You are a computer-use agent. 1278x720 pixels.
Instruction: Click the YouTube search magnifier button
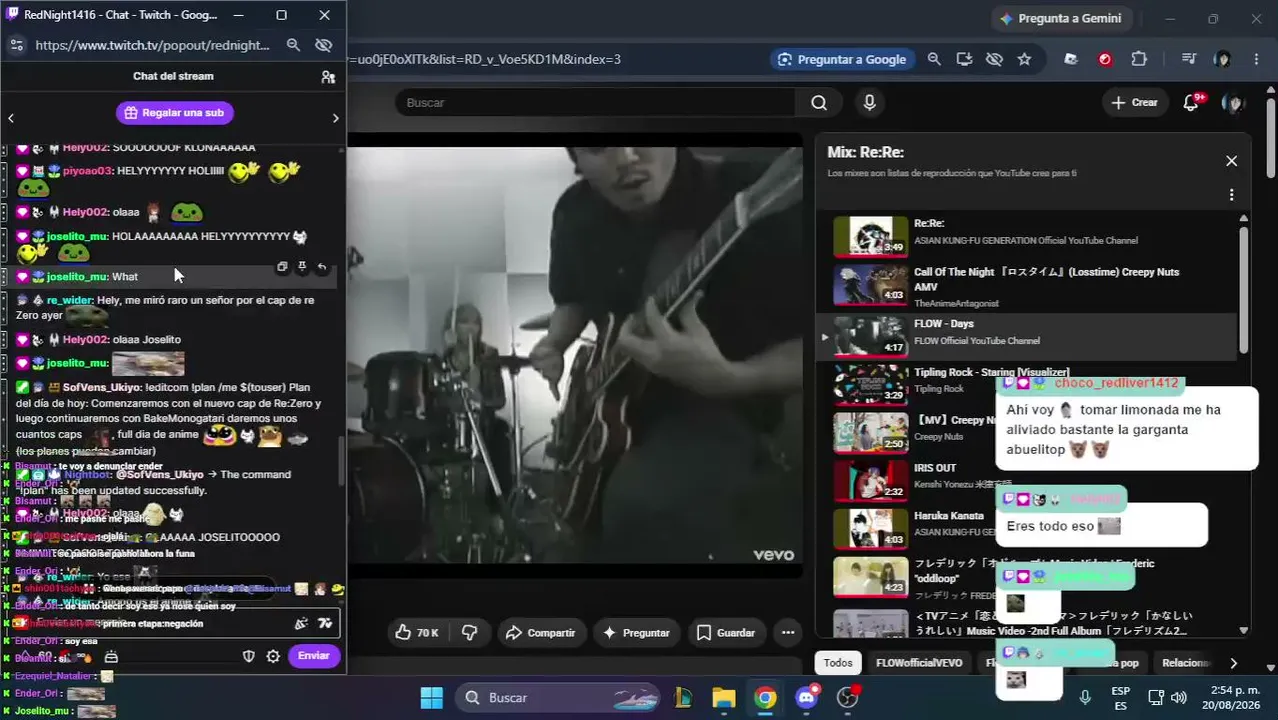[x=819, y=103]
